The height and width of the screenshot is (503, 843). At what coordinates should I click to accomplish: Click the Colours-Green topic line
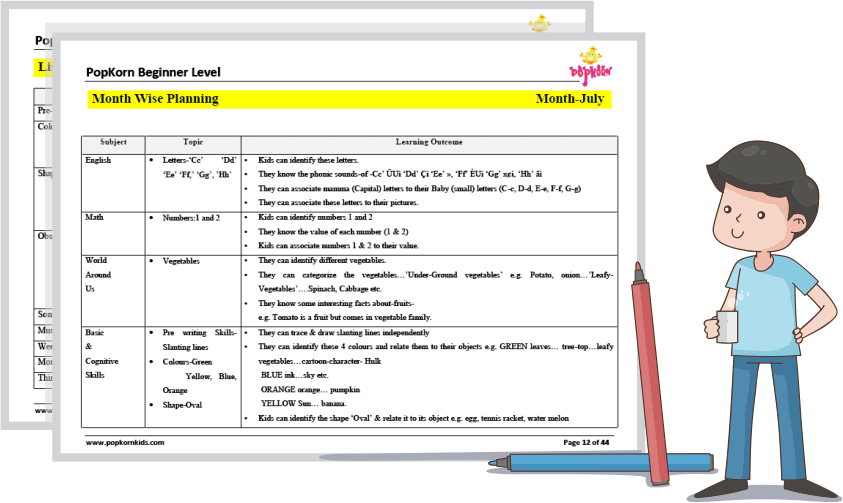[187, 362]
